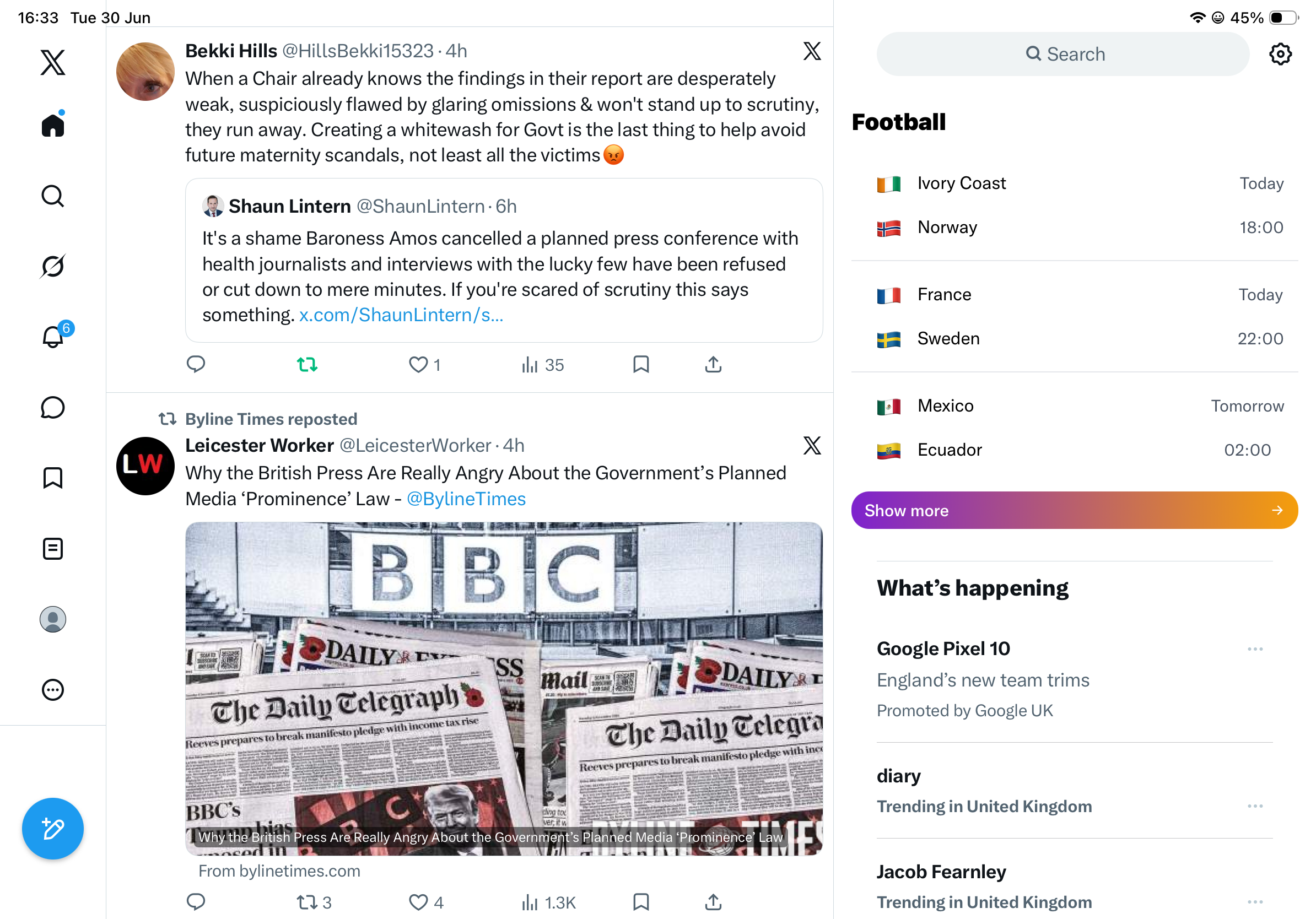Tap the blue compose post button
Screen dimensions: 1316x919
click(x=53, y=829)
